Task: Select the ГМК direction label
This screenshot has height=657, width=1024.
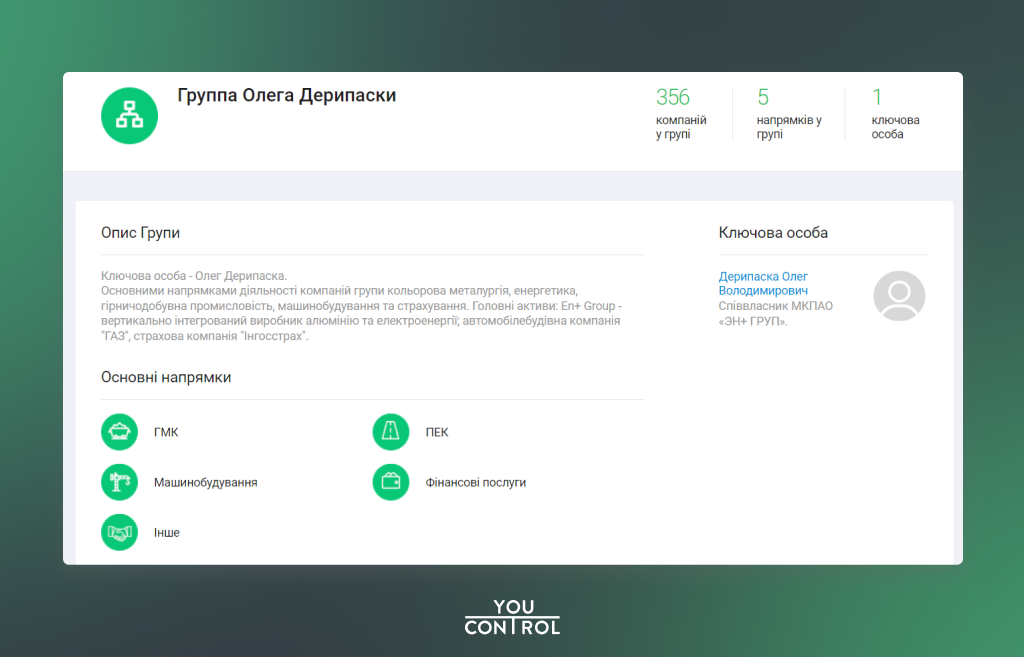Action: (x=166, y=432)
